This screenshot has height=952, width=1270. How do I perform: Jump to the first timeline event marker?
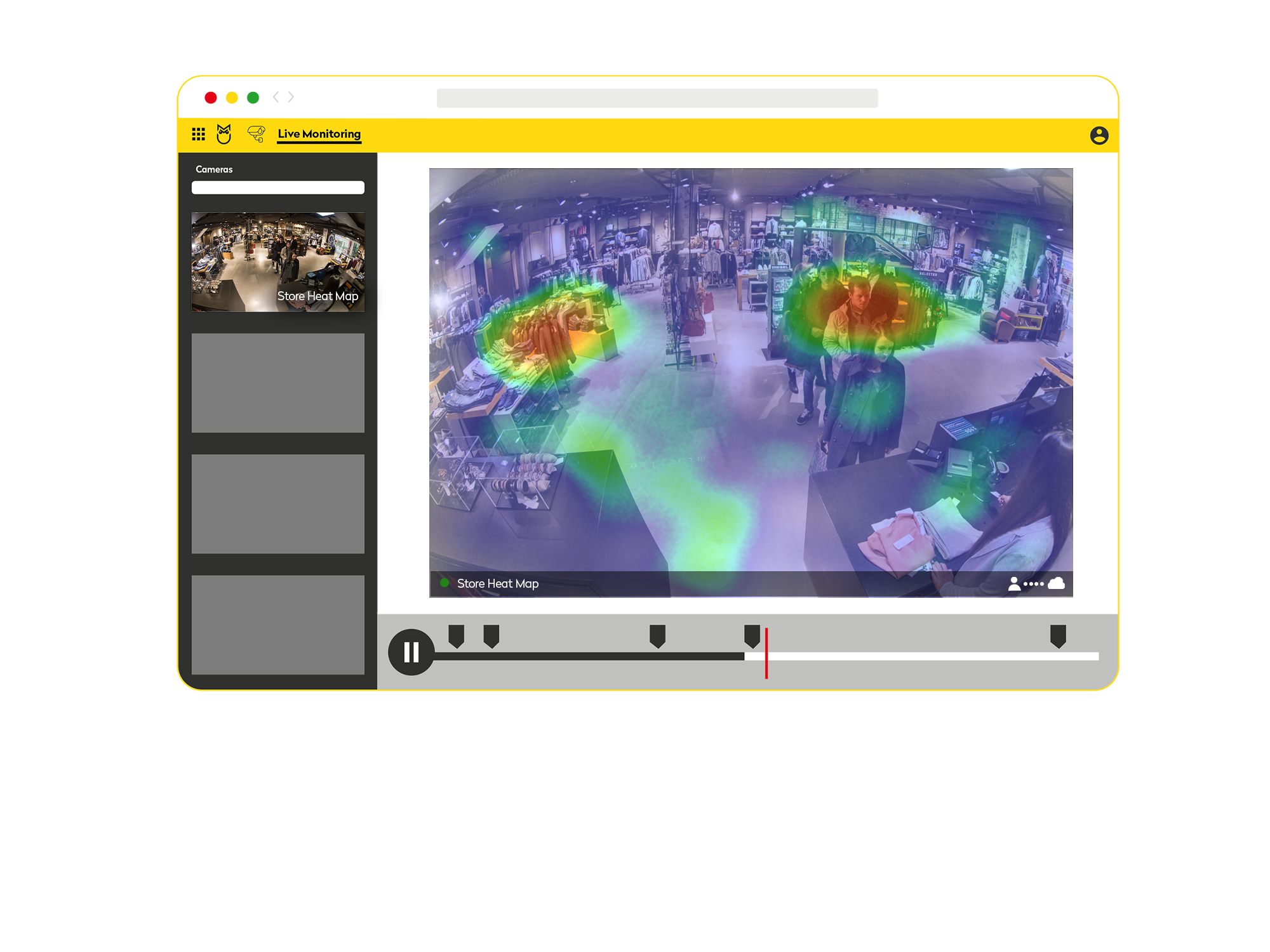(x=456, y=636)
